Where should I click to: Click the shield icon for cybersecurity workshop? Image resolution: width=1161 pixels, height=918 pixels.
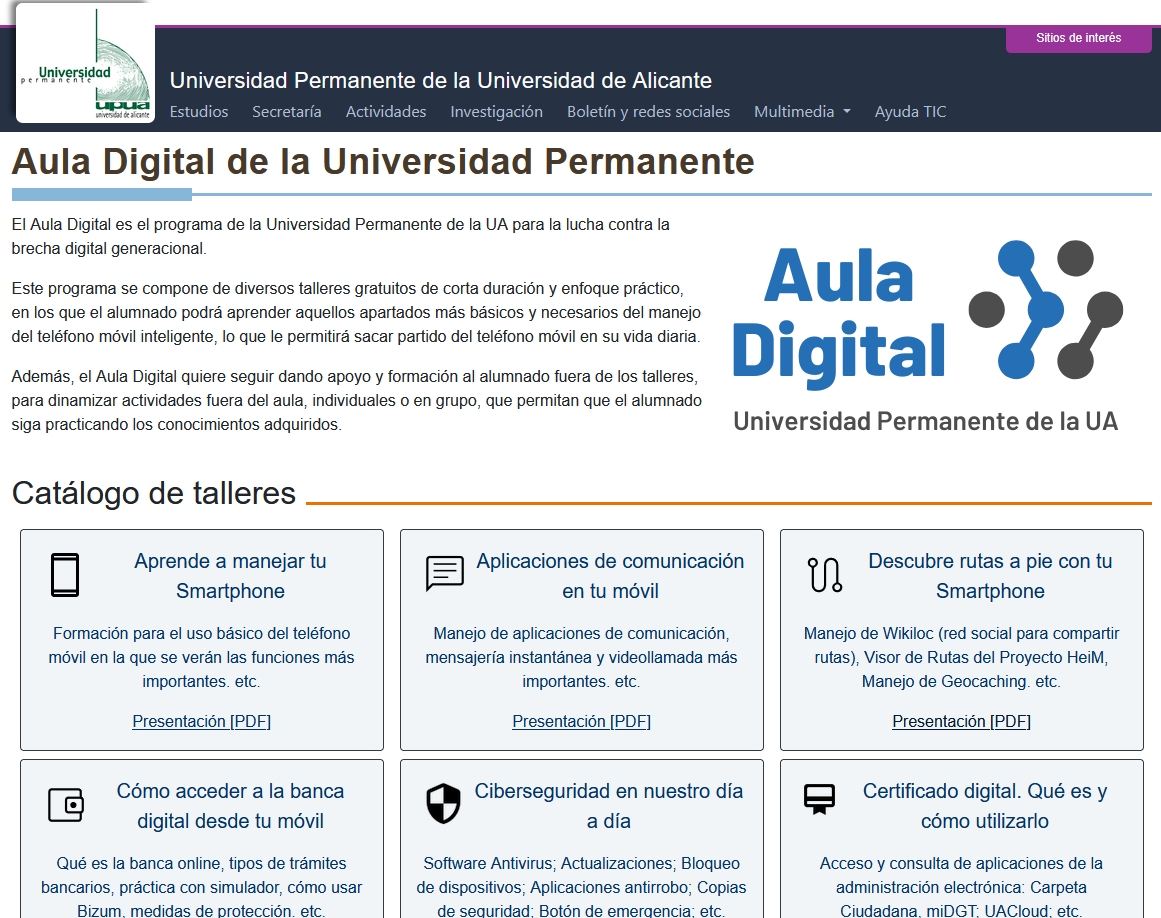pos(444,804)
